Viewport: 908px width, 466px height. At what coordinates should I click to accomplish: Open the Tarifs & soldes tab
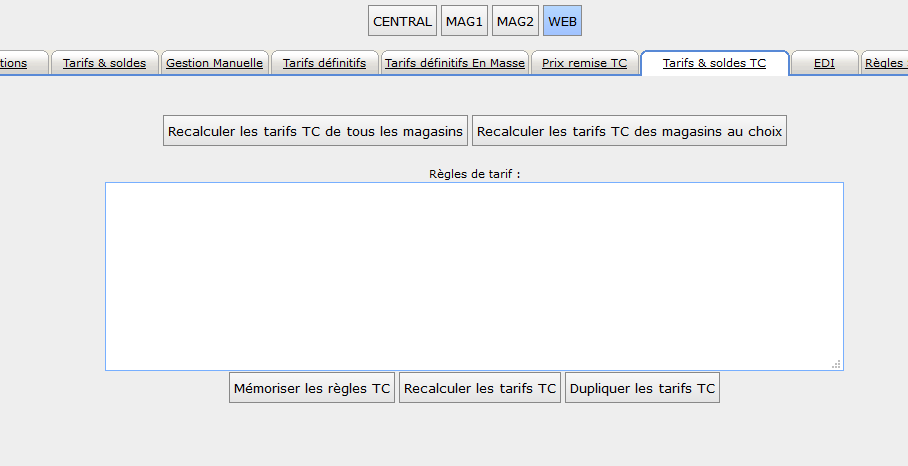click(104, 63)
